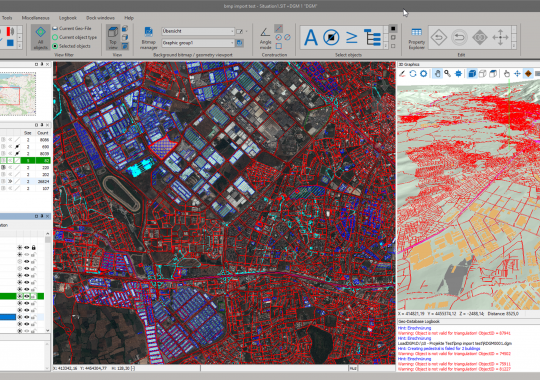Click the circular-arrows rotate icon in 3D Graphics

click(413, 73)
